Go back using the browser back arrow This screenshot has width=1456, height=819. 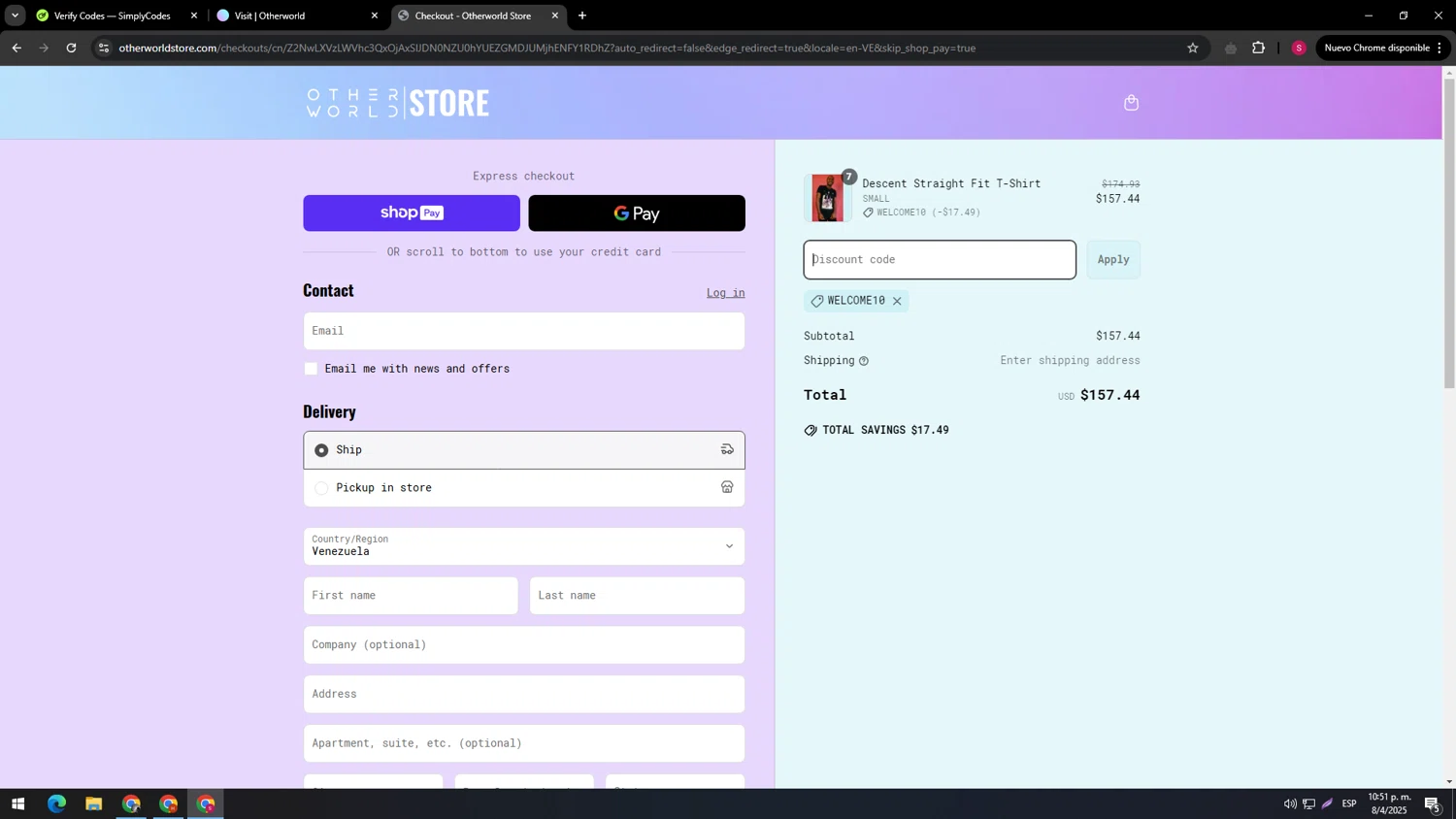(x=17, y=48)
